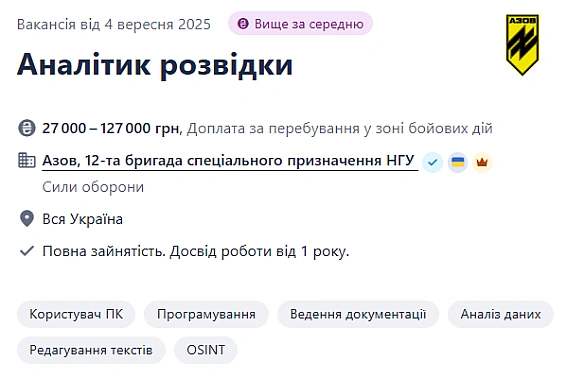The height and width of the screenshot is (378, 584).
Task: Click the blue verified checkmark badge
Action: coord(432,162)
